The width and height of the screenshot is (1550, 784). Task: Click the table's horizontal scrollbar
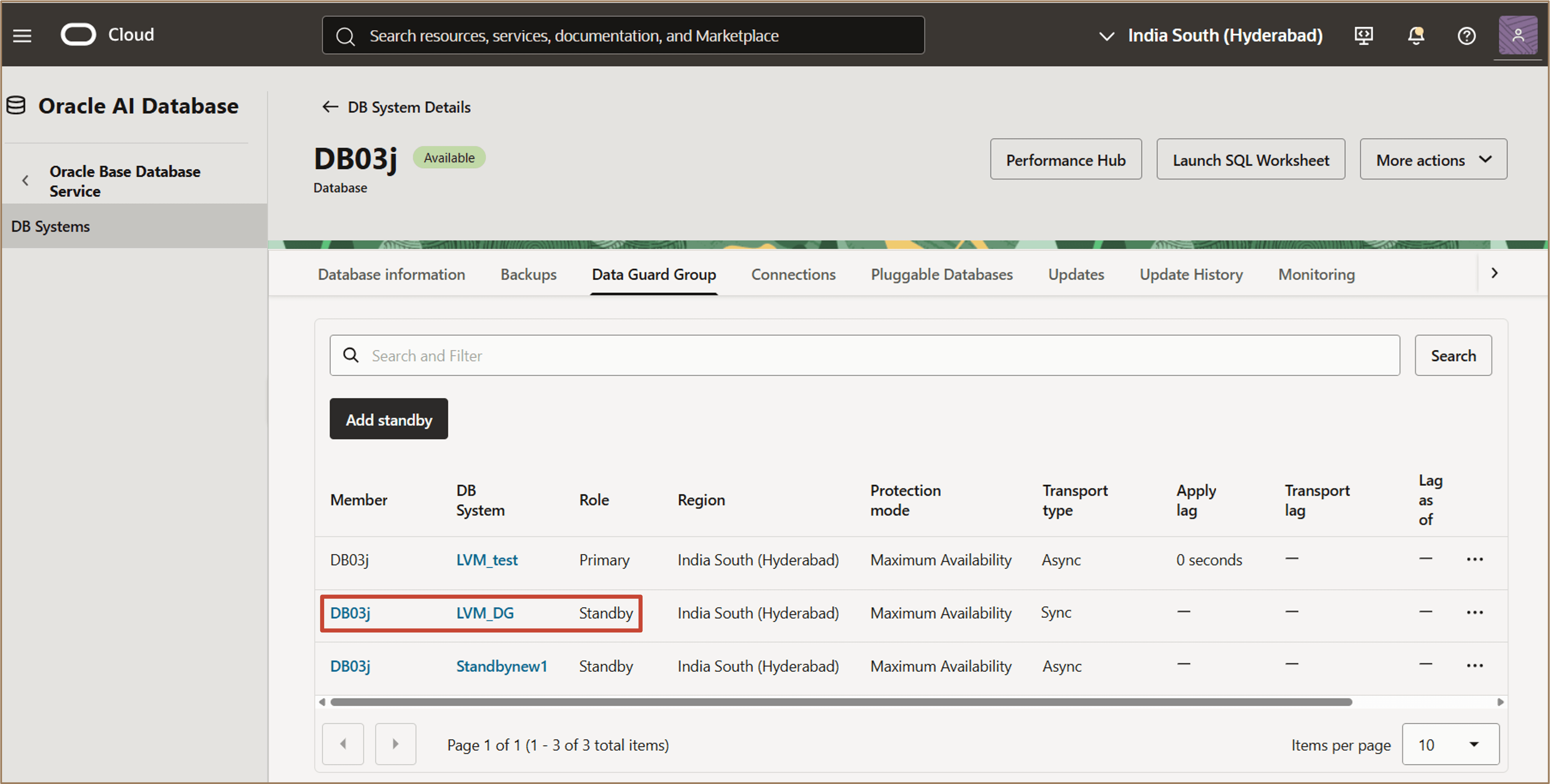(x=841, y=702)
